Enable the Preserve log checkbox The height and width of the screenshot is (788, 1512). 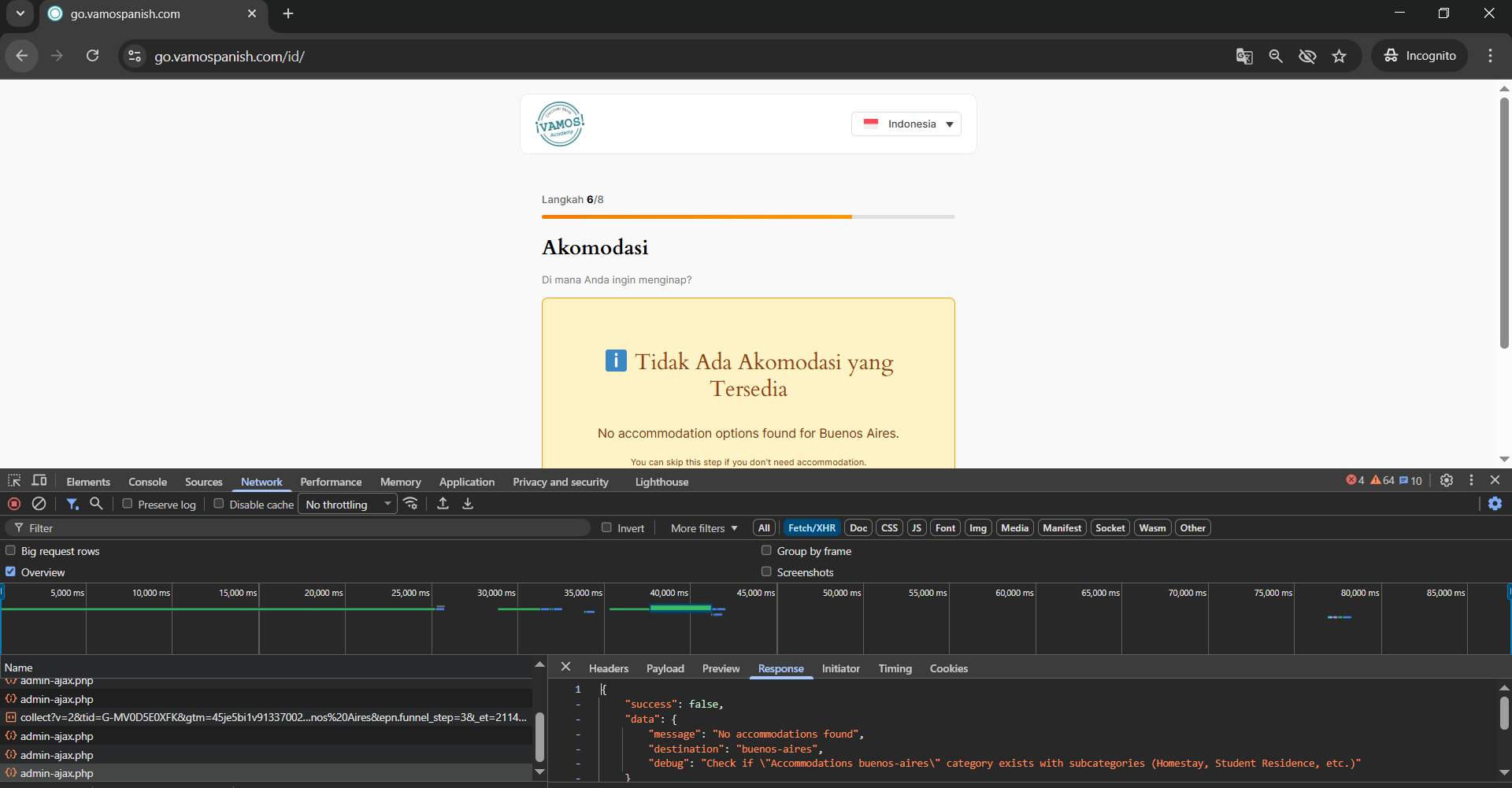(128, 504)
